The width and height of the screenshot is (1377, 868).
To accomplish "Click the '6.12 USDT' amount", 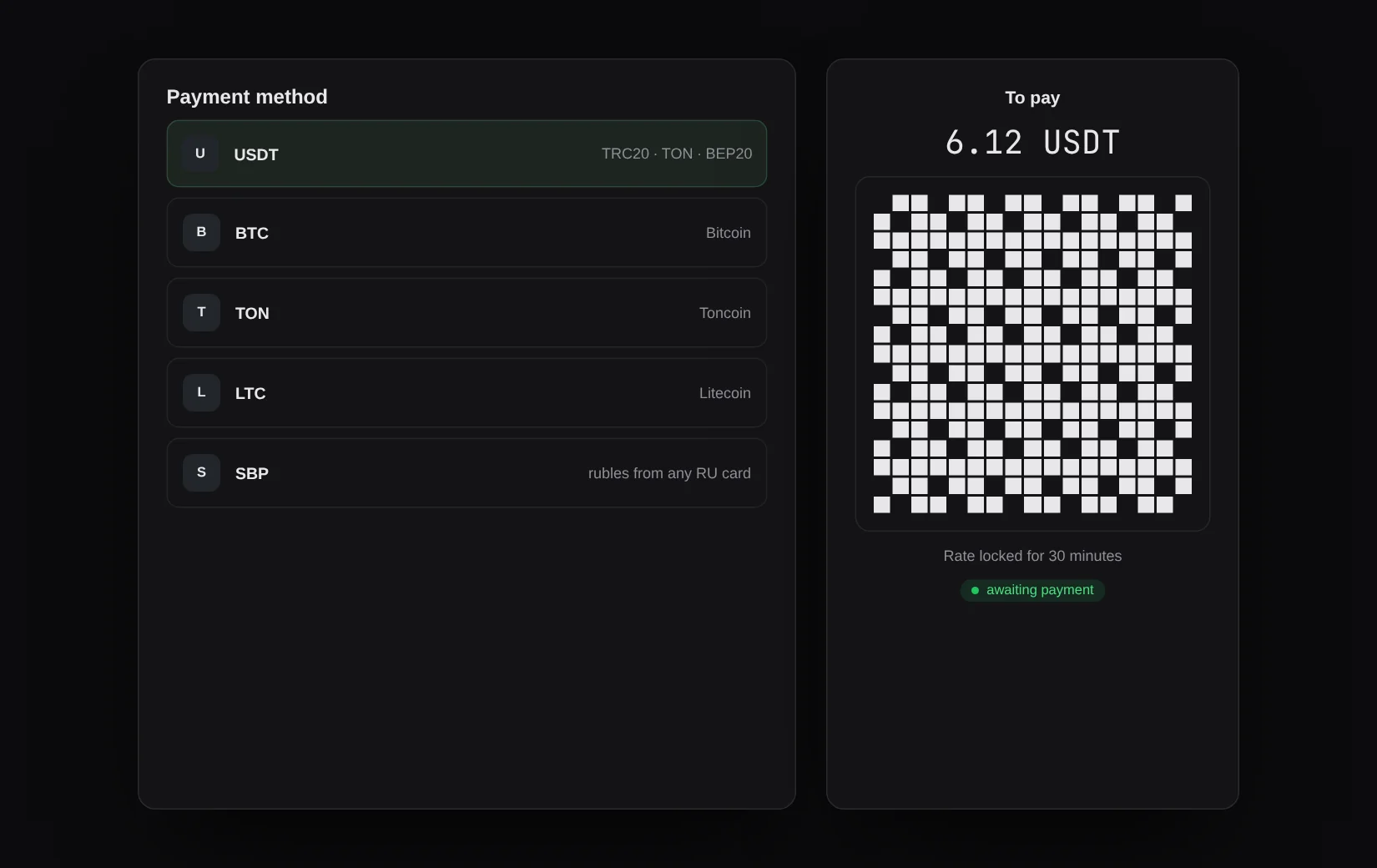I will pos(1032,143).
